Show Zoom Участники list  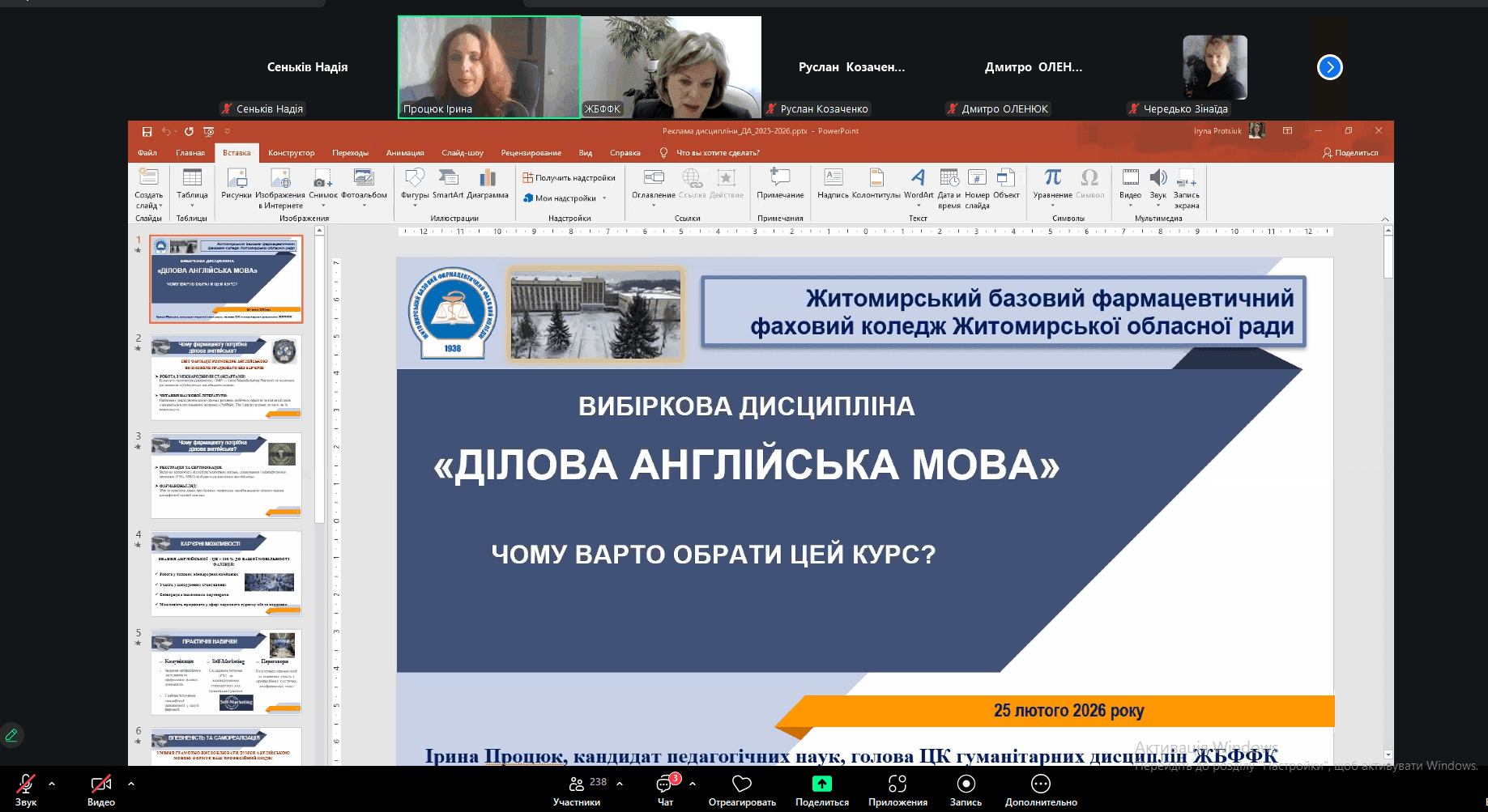coord(577,791)
